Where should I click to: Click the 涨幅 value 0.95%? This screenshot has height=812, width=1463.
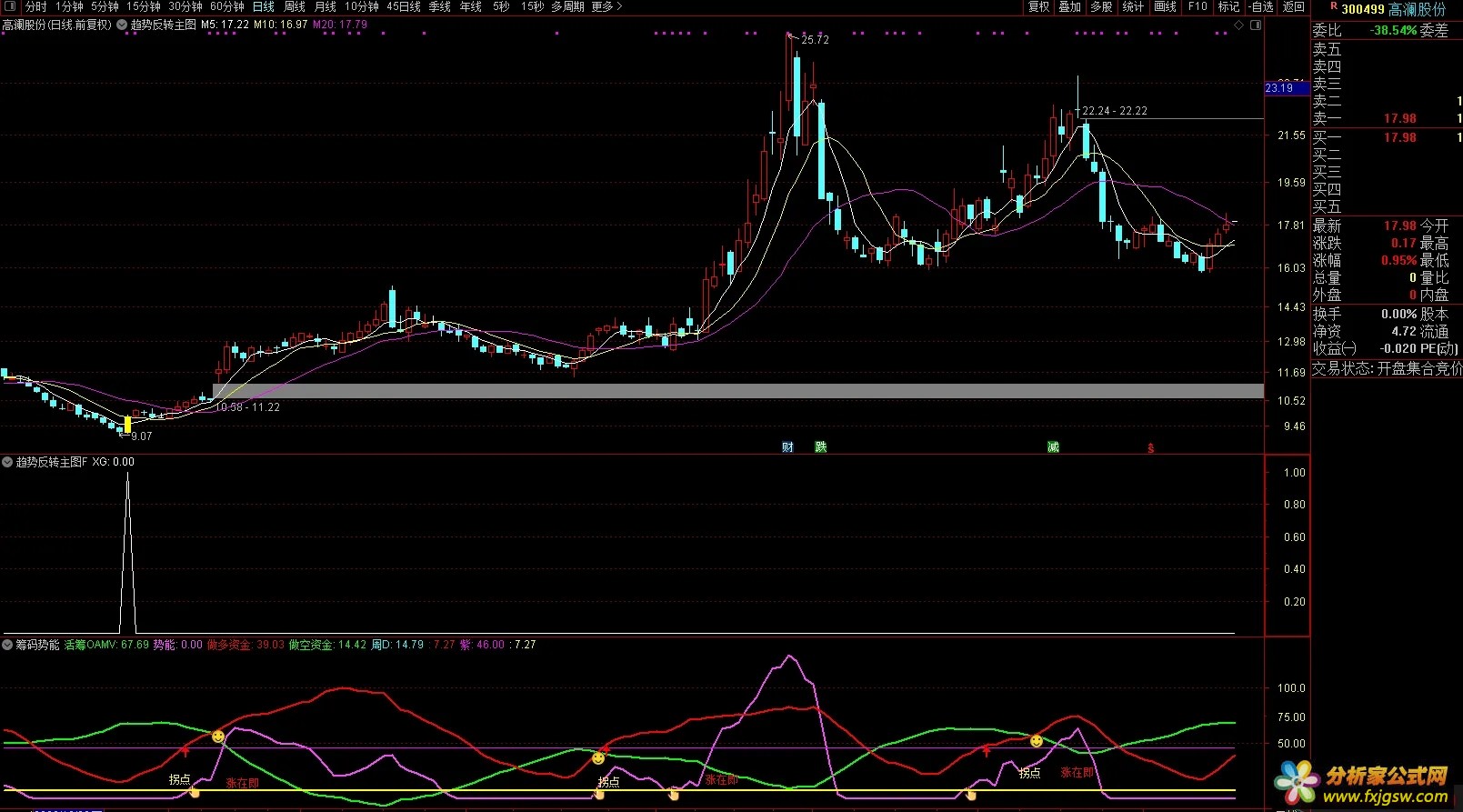[1398, 260]
